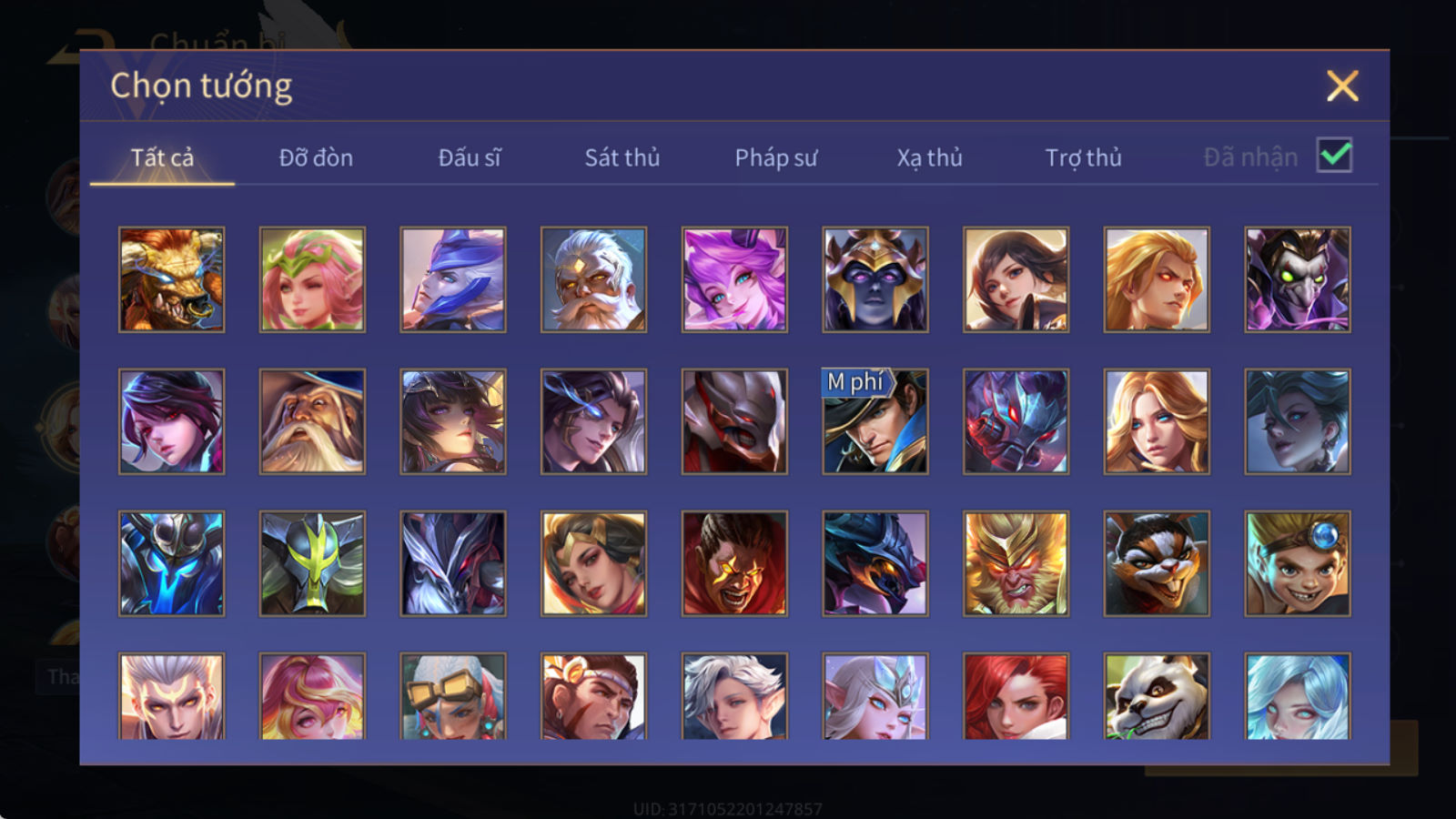
Task: Select the wizard with brown hat
Action: (312, 421)
